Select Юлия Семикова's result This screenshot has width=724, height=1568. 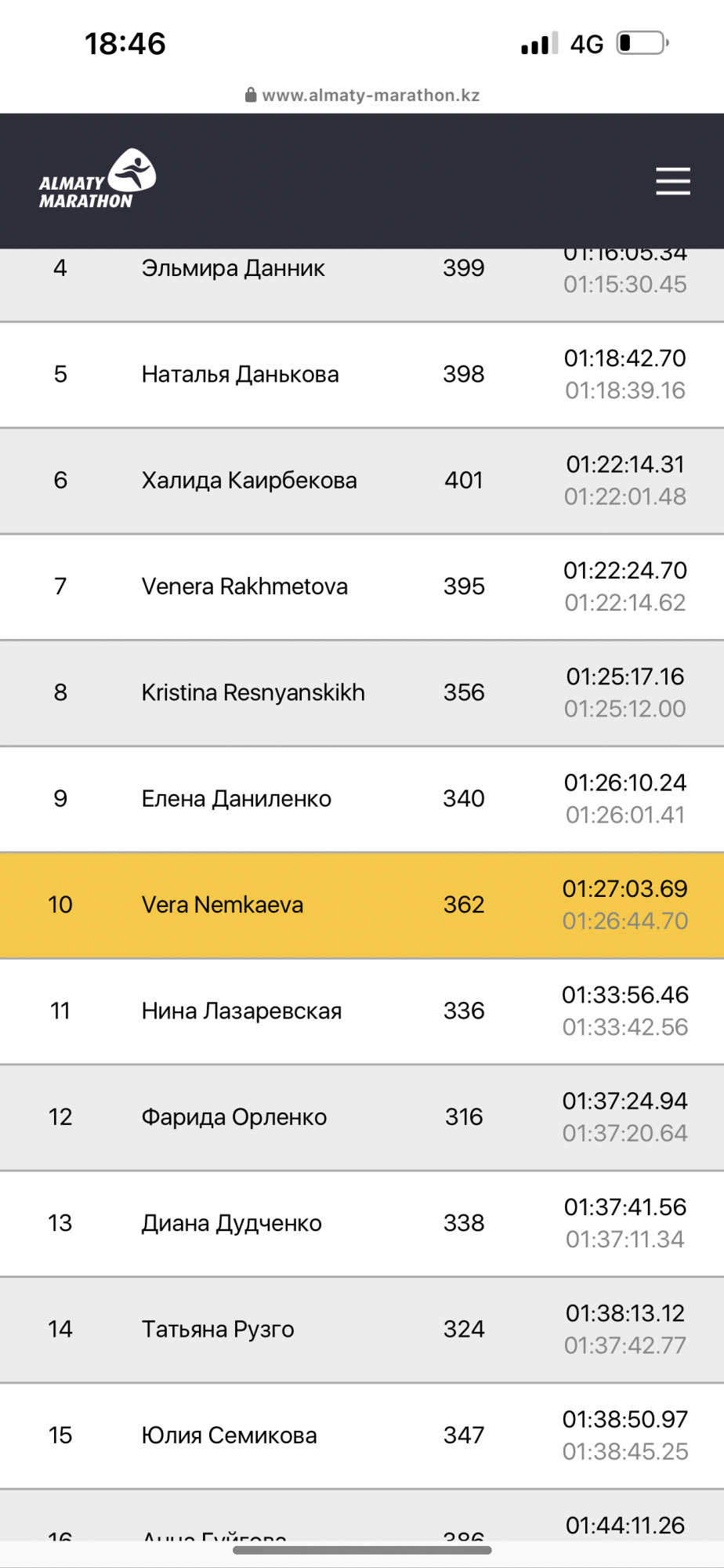(229, 1436)
